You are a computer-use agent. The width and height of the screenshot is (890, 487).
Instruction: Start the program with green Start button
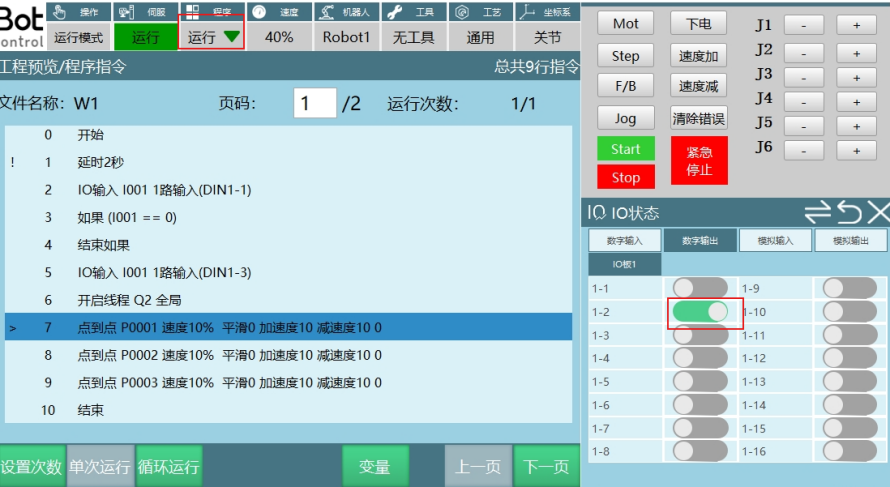click(x=625, y=149)
